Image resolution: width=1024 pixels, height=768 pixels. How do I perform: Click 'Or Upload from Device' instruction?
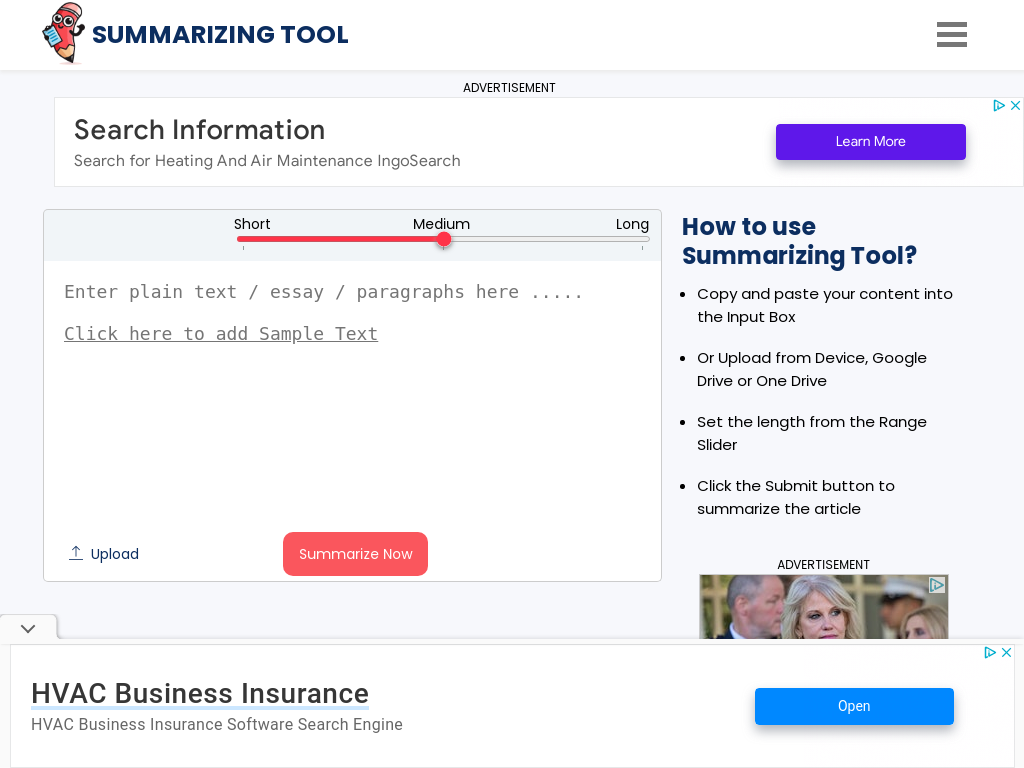click(812, 369)
